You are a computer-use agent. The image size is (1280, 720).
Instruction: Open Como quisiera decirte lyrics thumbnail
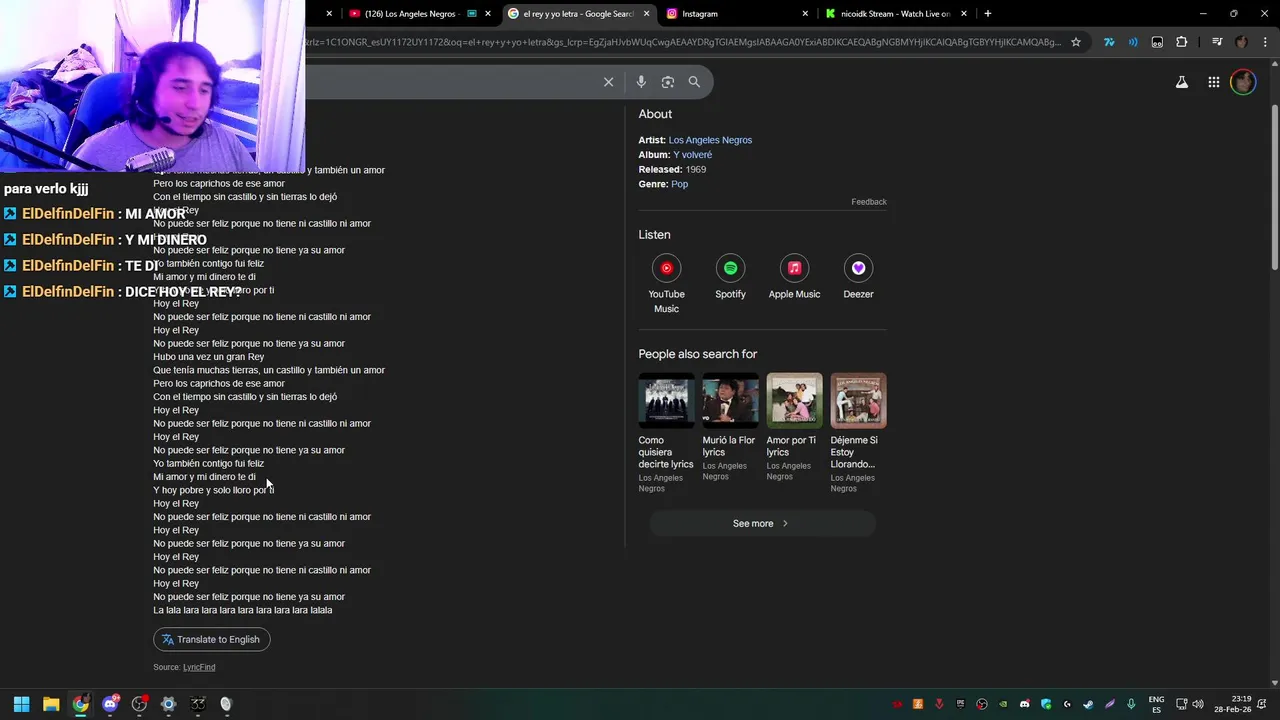(666, 400)
